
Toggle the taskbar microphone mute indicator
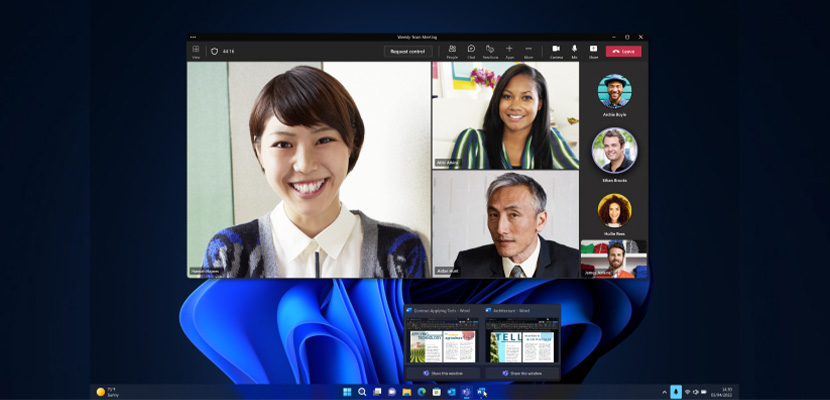(676, 392)
